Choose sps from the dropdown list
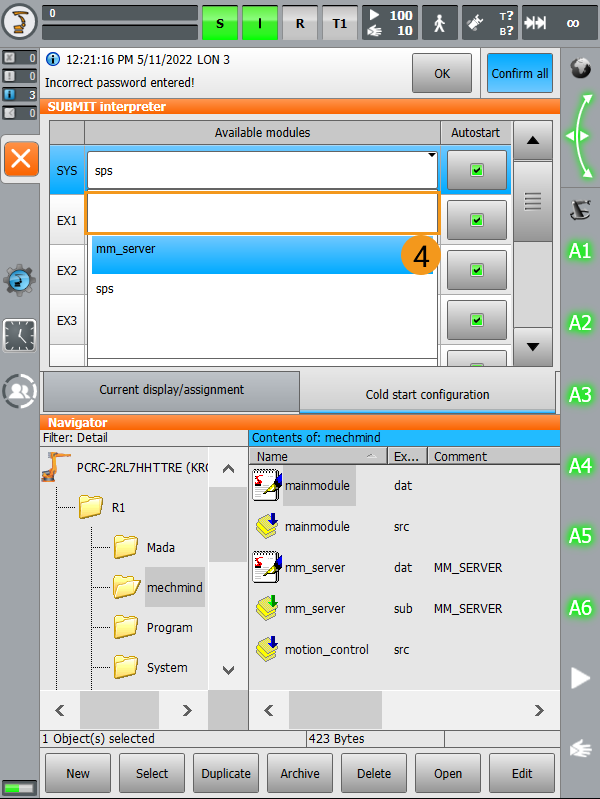 263,289
